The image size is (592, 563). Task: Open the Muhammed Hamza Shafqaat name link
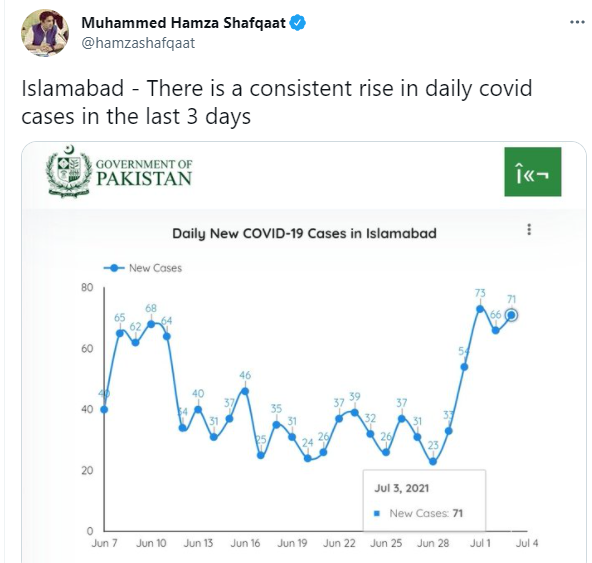coord(183,23)
